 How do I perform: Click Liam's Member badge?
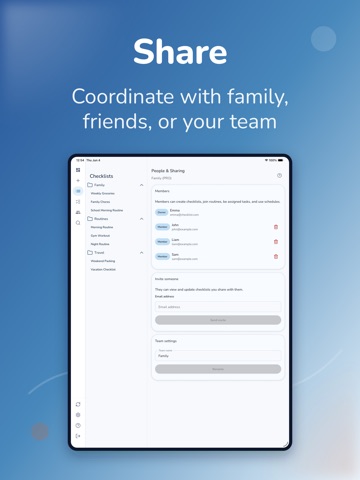point(163,242)
